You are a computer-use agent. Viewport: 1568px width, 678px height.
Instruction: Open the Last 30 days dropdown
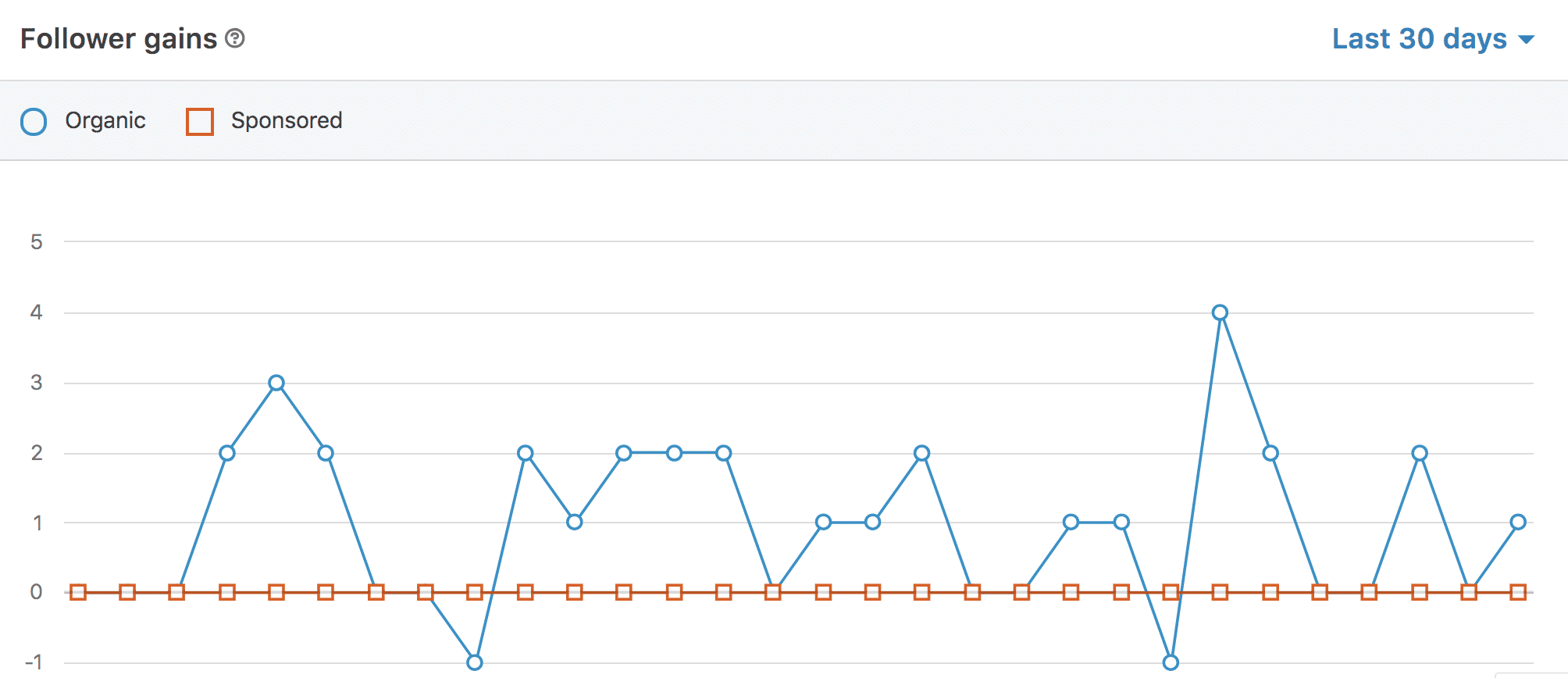[1419, 39]
